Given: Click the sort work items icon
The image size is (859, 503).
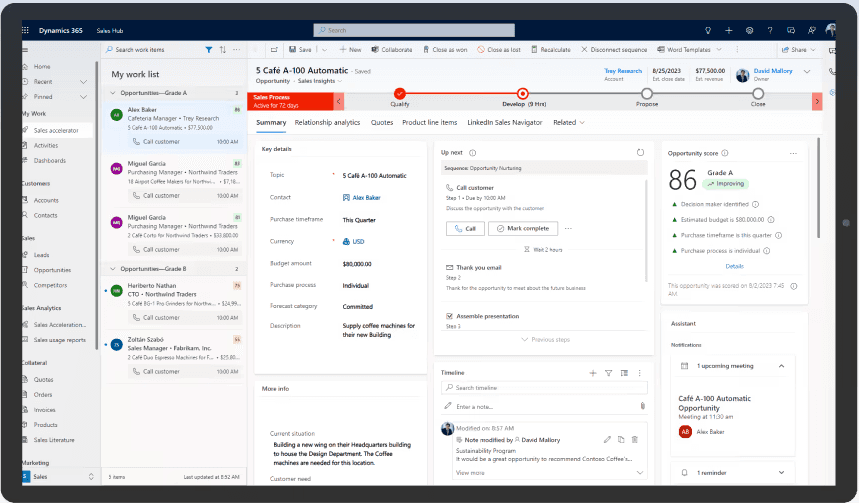Looking at the screenshot, I should point(222,50).
